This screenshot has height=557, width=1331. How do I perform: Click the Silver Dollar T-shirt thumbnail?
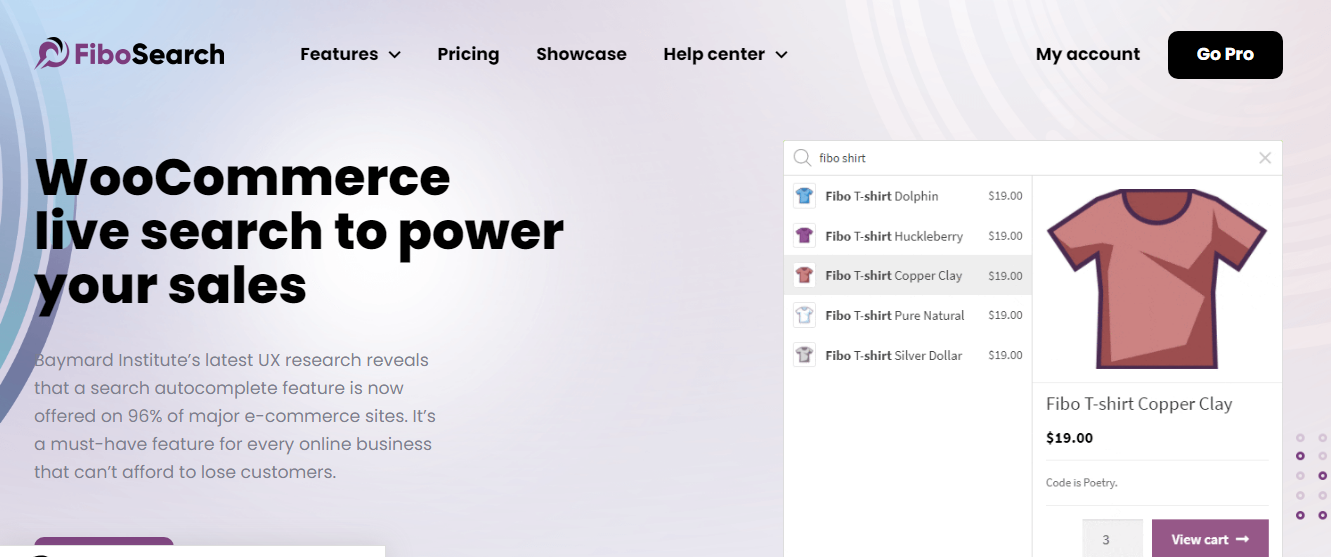(804, 355)
